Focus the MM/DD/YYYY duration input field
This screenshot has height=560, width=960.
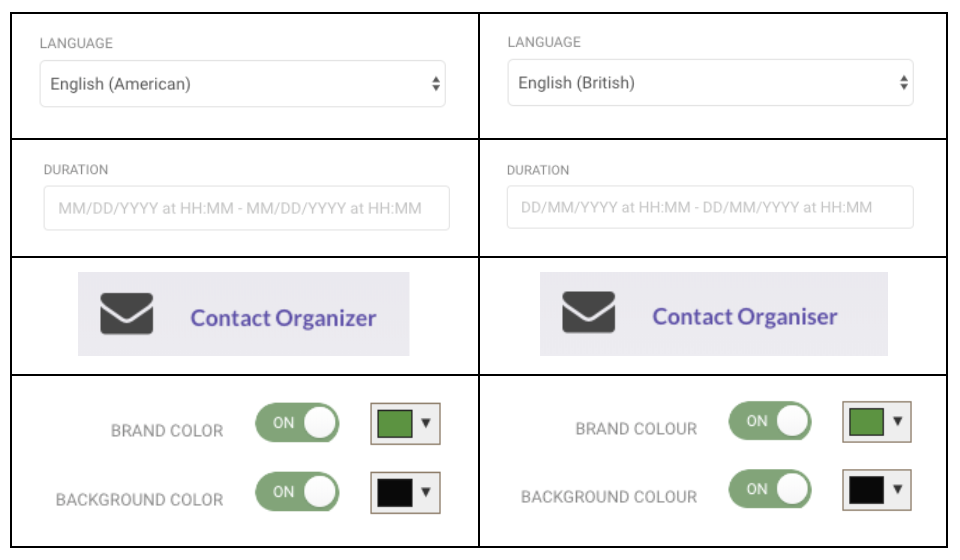coord(247,208)
